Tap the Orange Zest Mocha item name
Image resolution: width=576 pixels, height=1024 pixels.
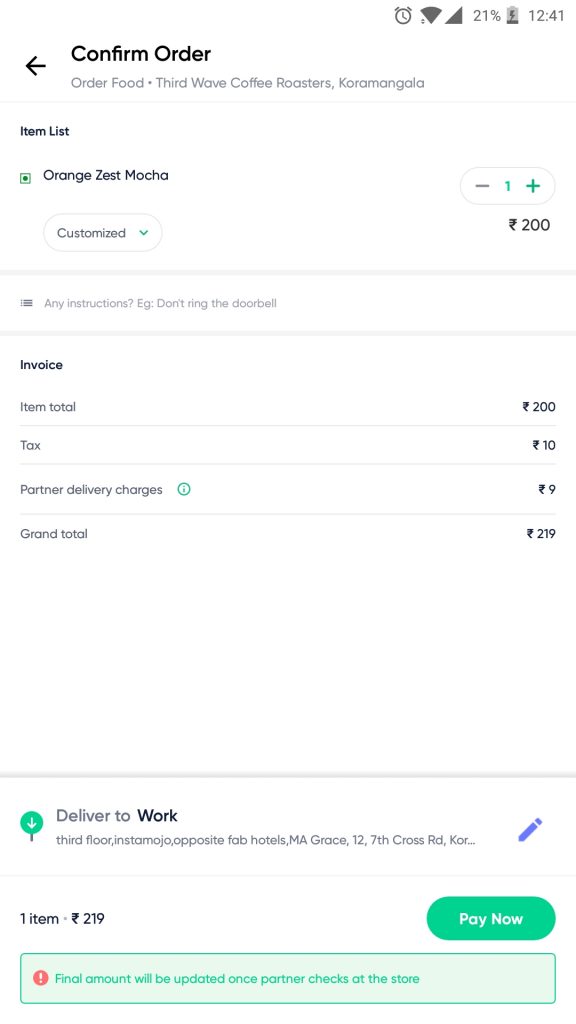coord(106,175)
